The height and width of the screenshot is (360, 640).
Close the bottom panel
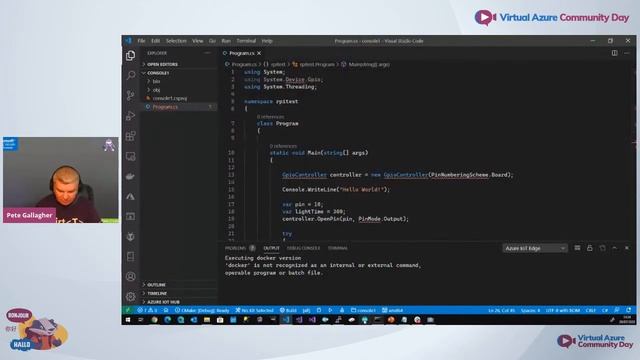(x=627, y=248)
